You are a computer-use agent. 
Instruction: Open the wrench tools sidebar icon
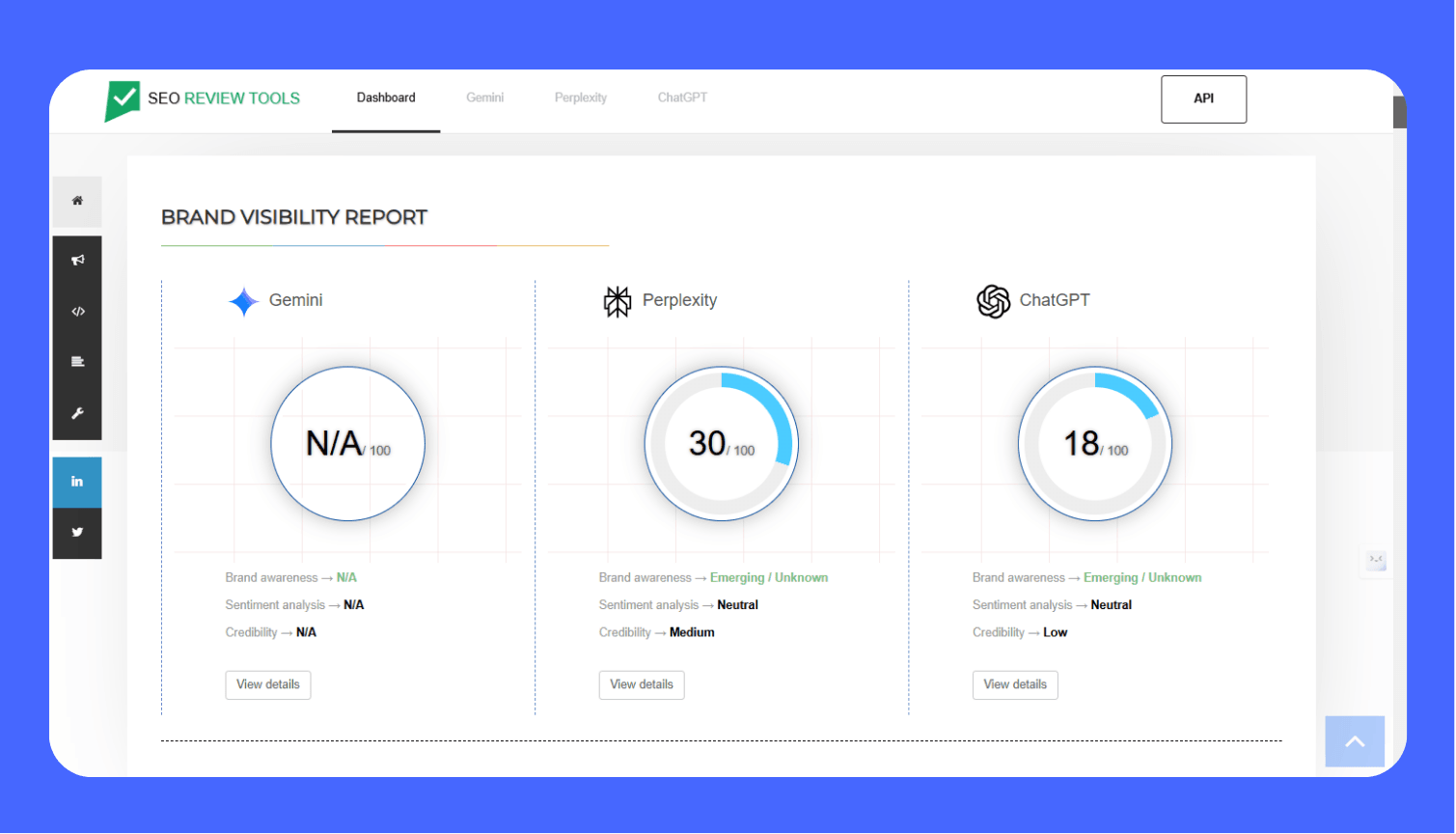[x=77, y=413]
